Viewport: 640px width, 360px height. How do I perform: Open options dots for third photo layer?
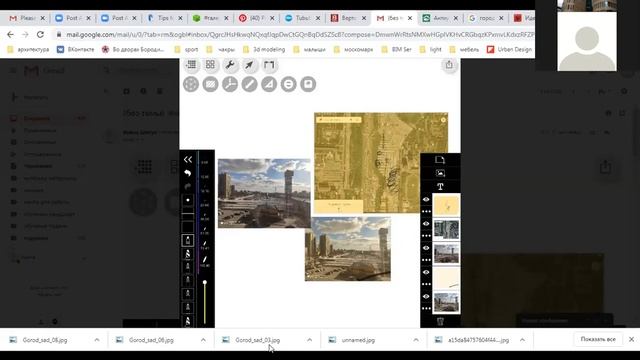[x=426, y=260]
